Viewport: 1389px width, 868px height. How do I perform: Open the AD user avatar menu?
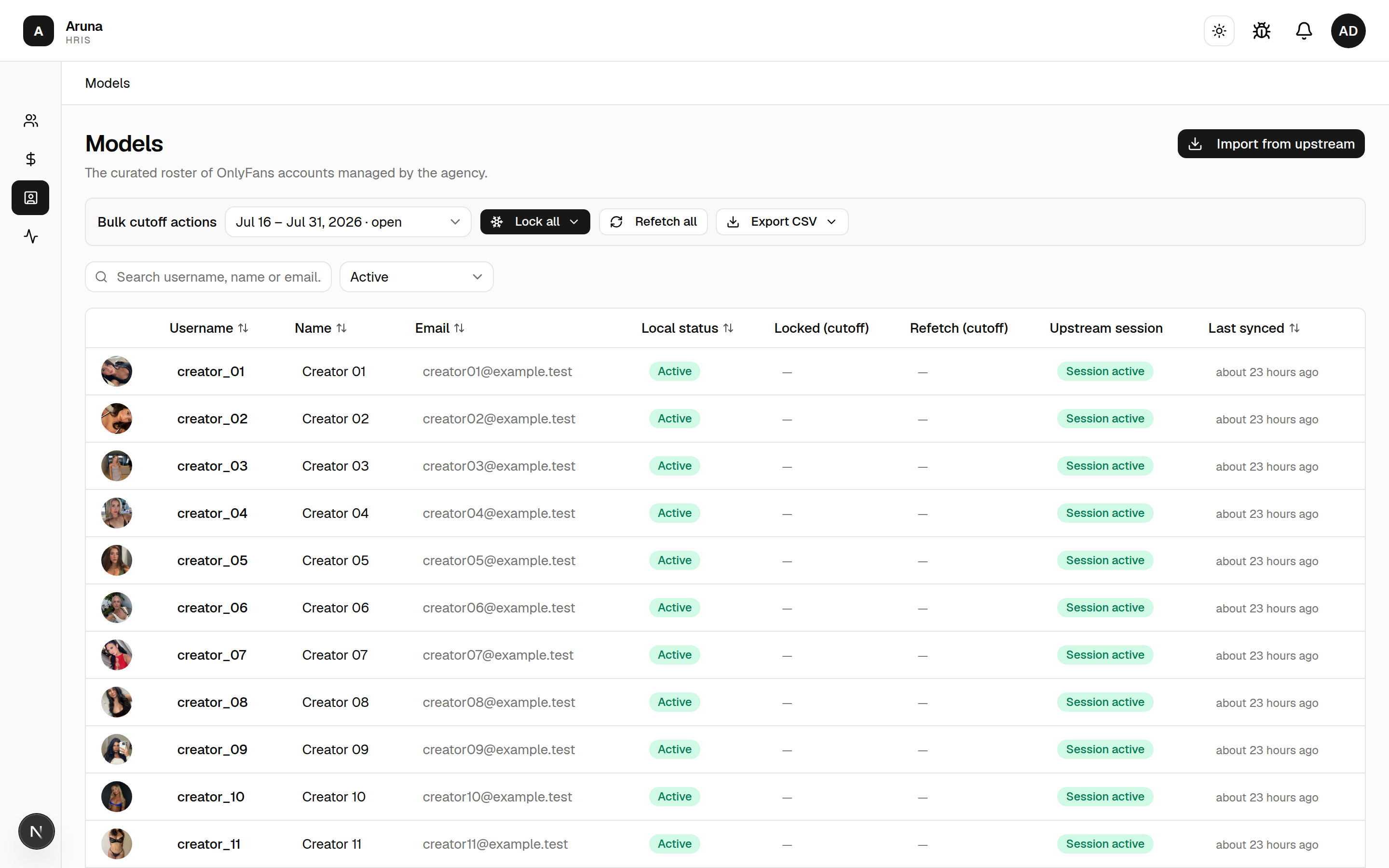point(1348,30)
